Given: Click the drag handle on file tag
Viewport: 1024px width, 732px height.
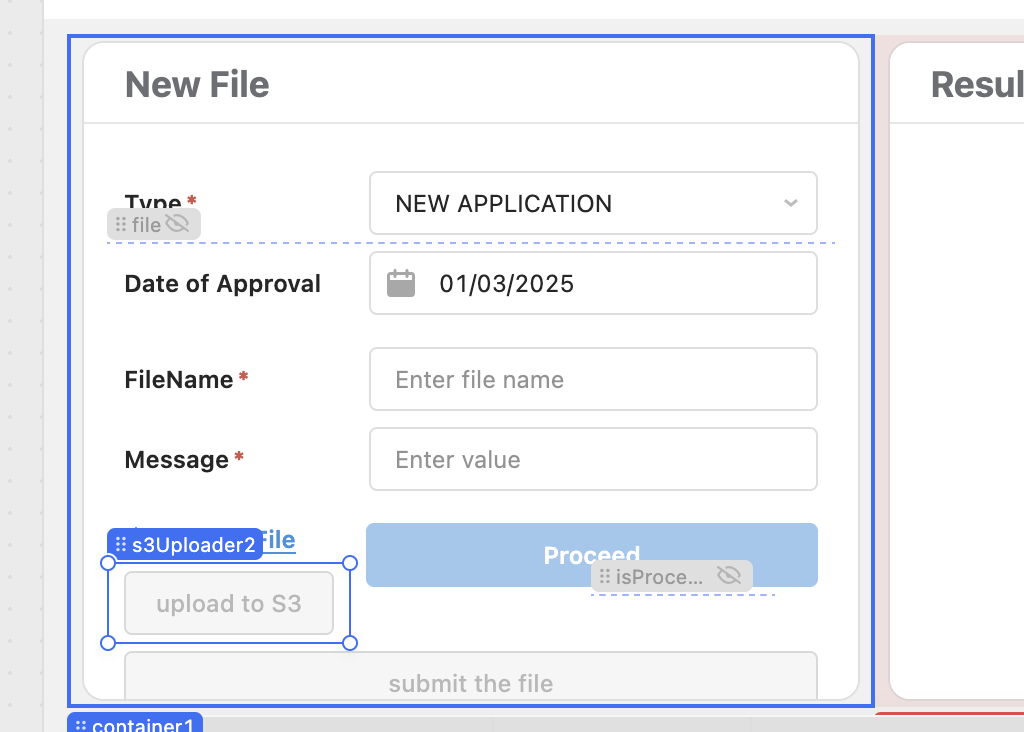Looking at the screenshot, I should coord(121,225).
